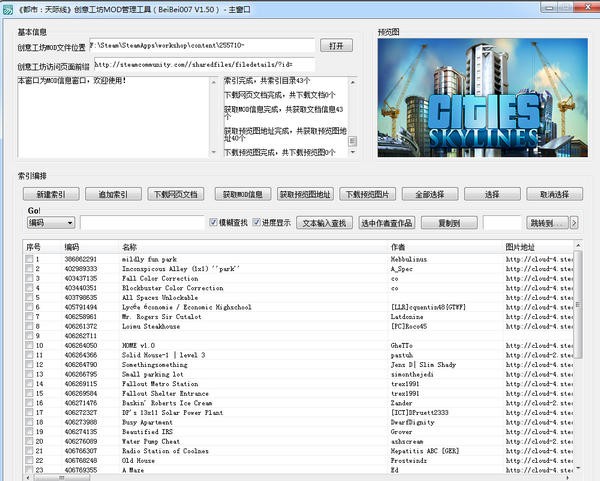The height and width of the screenshot is (481, 600).
Task: Click the 下载网页文档 button
Action: coord(176,194)
